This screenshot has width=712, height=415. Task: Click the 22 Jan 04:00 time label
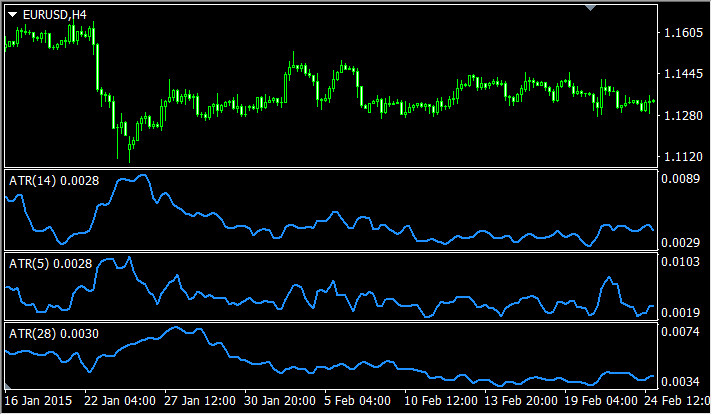pos(120,401)
